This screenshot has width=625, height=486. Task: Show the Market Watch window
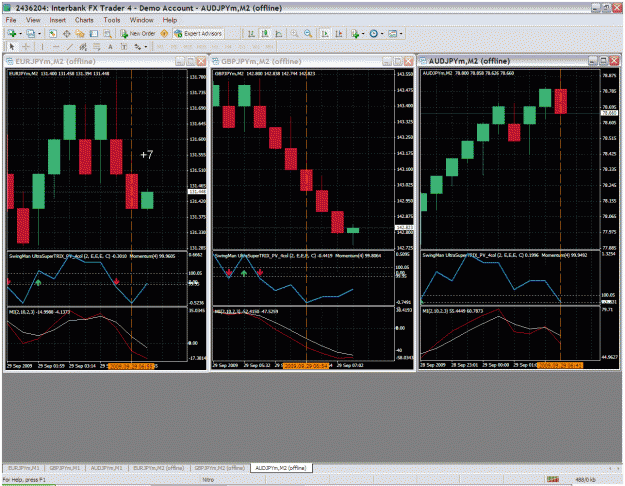coord(53,34)
